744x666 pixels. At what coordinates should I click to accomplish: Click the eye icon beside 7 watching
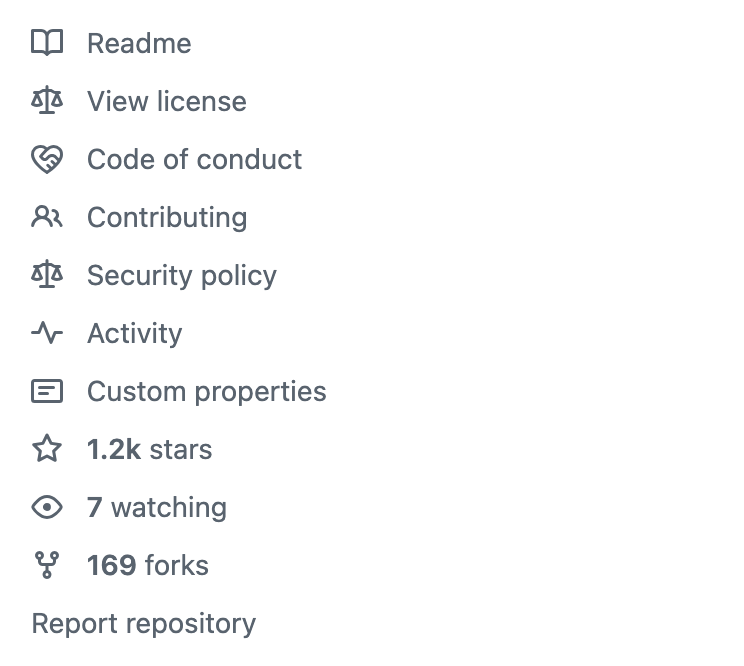(47, 507)
